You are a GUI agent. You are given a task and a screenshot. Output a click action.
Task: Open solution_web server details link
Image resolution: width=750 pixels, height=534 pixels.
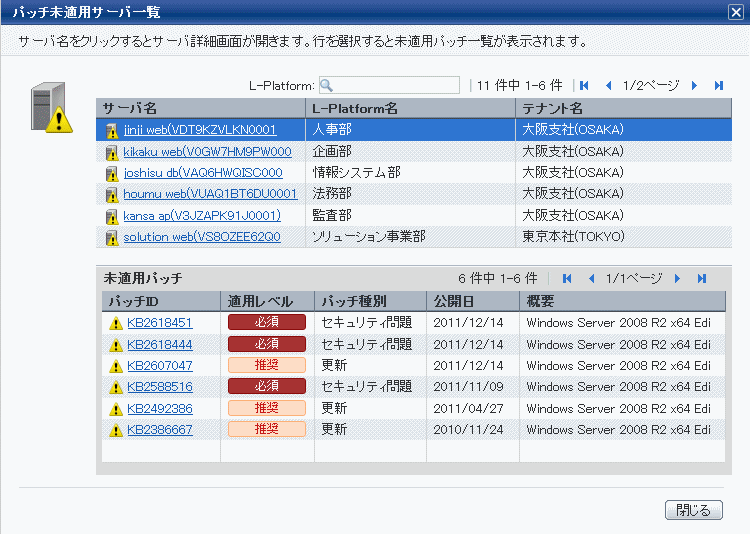coord(202,237)
